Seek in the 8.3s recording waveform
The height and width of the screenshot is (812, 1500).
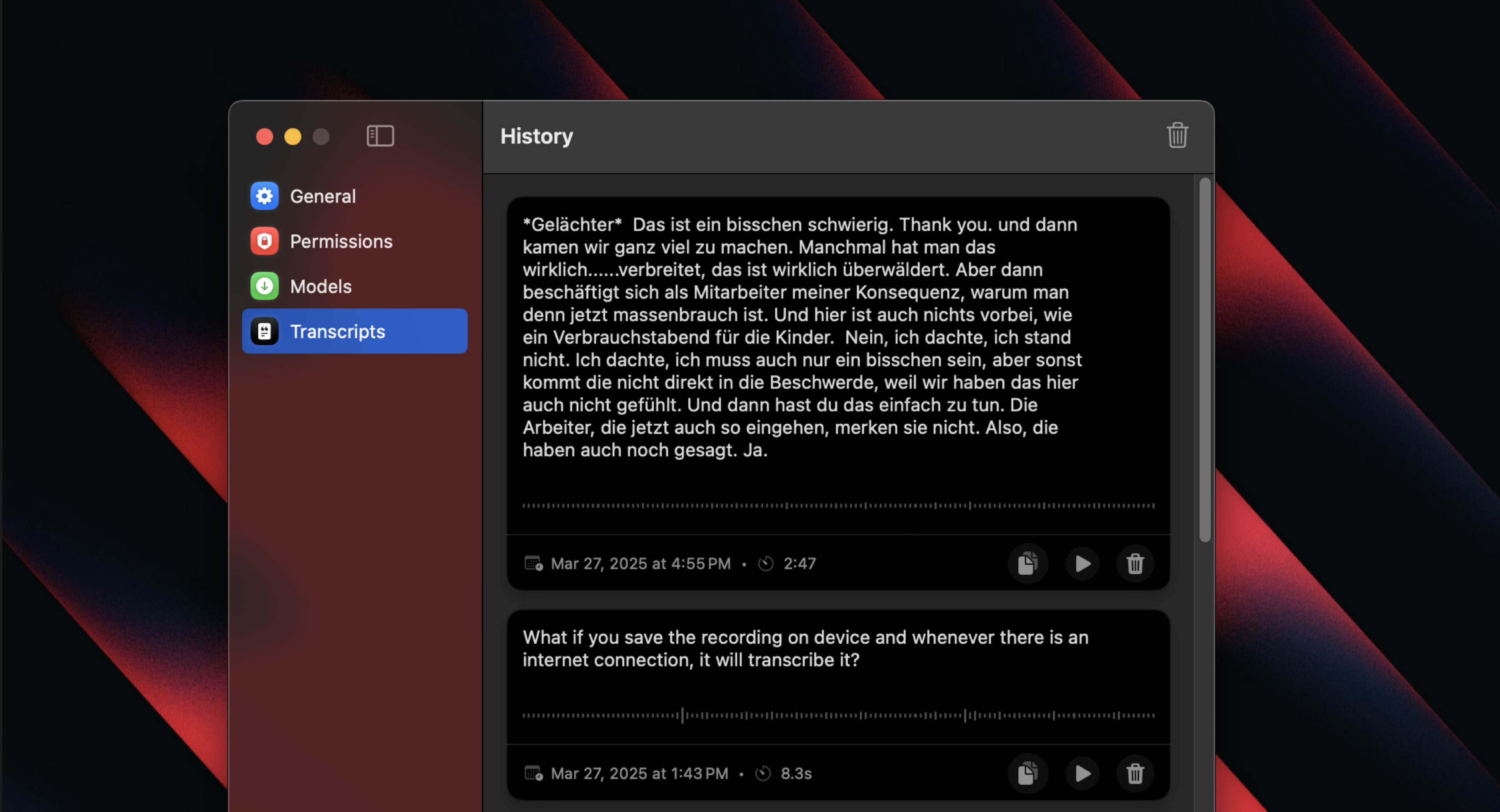838,715
